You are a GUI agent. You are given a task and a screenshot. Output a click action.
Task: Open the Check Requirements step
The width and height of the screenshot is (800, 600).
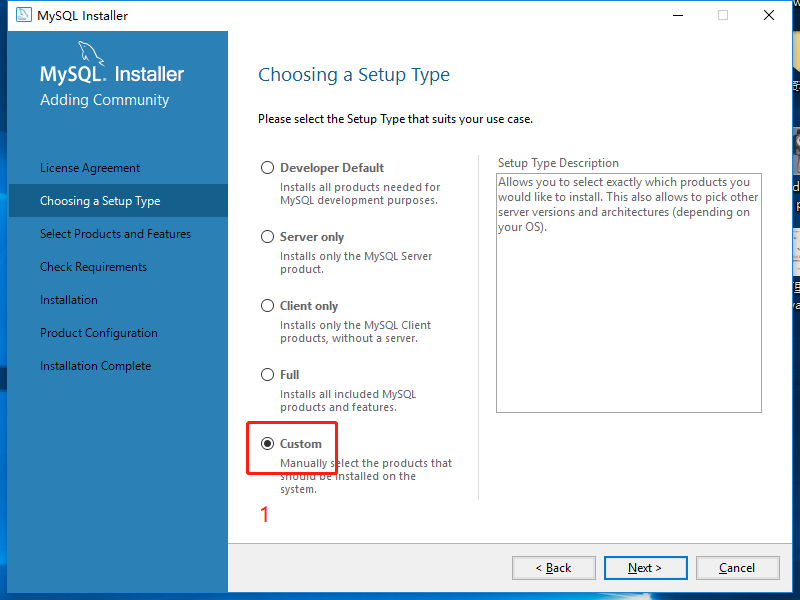click(x=93, y=267)
